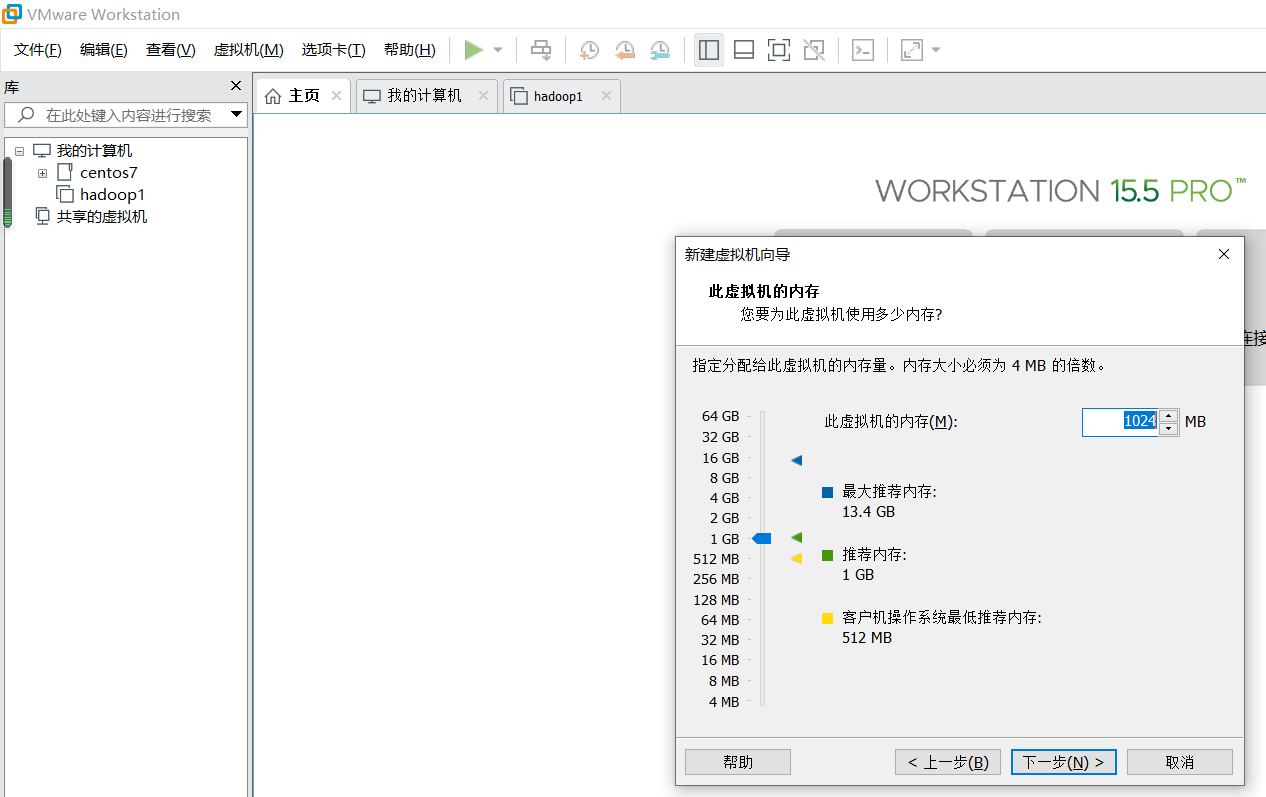Click the blue maximum recommended memory marker
This screenshot has width=1266, height=797.
pyautogui.click(x=797, y=461)
